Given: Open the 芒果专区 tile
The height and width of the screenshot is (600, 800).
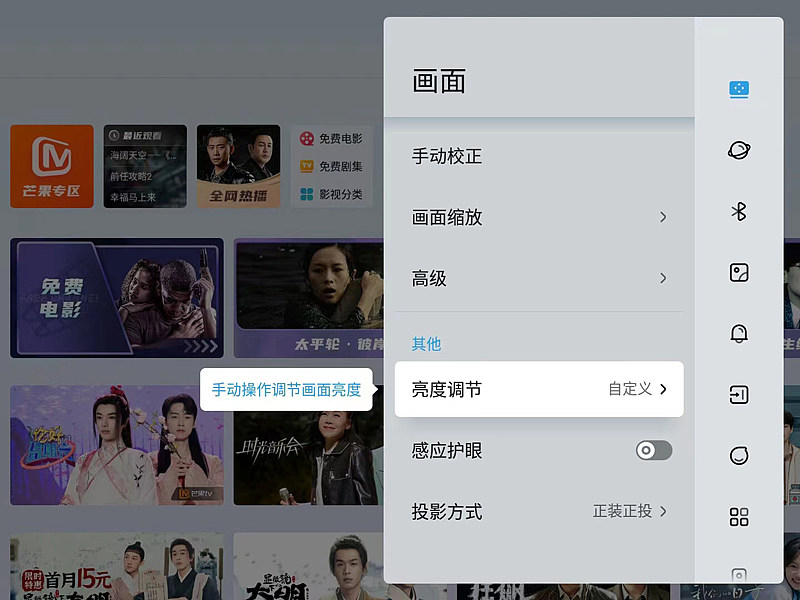Looking at the screenshot, I should pos(52,166).
